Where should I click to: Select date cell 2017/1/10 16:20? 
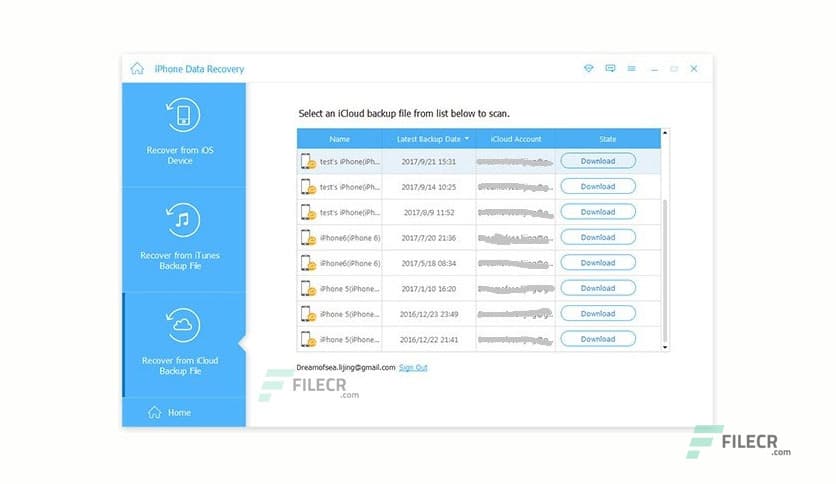tap(429, 289)
